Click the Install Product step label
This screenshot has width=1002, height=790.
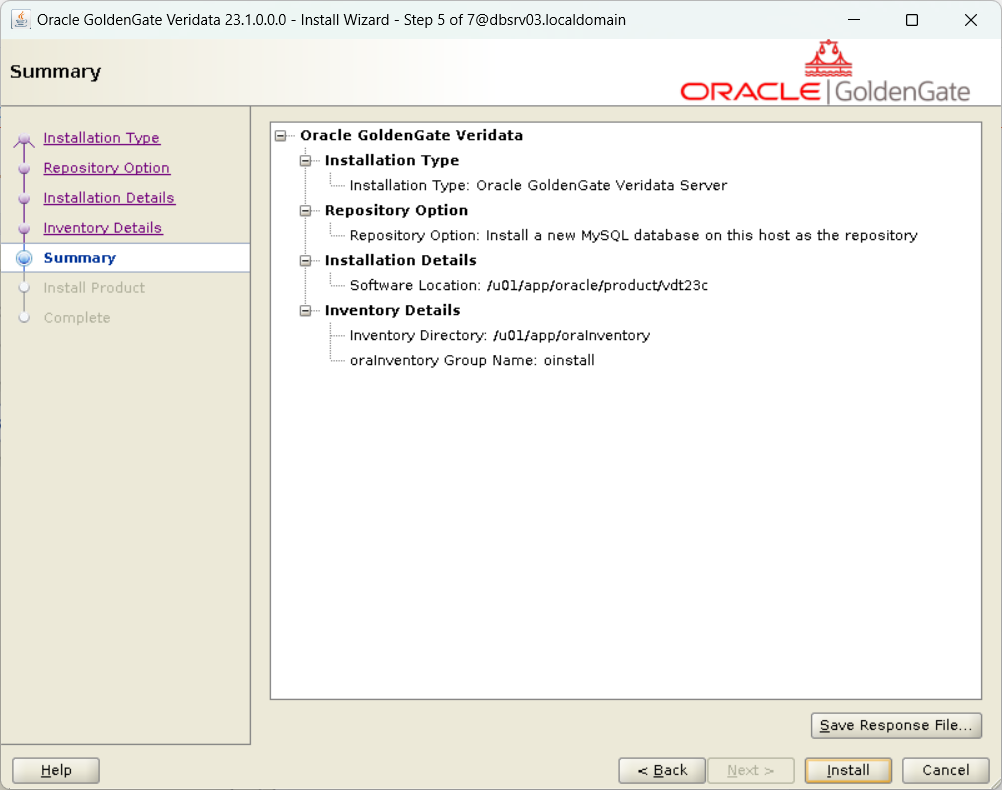pyautogui.click(x=94, y=288)
